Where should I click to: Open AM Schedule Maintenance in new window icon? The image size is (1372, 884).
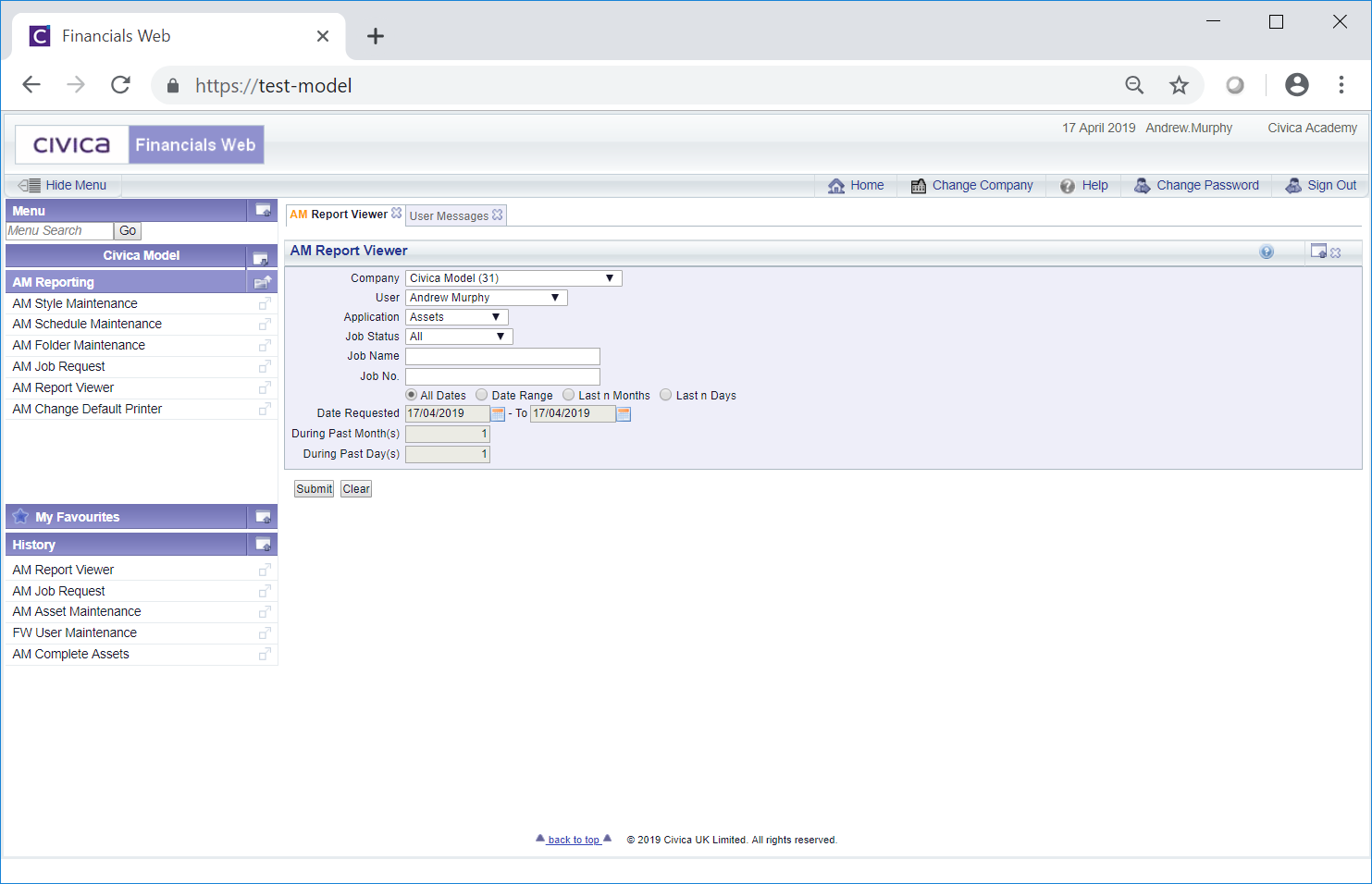pyautogui.click(x=265, y=325)
